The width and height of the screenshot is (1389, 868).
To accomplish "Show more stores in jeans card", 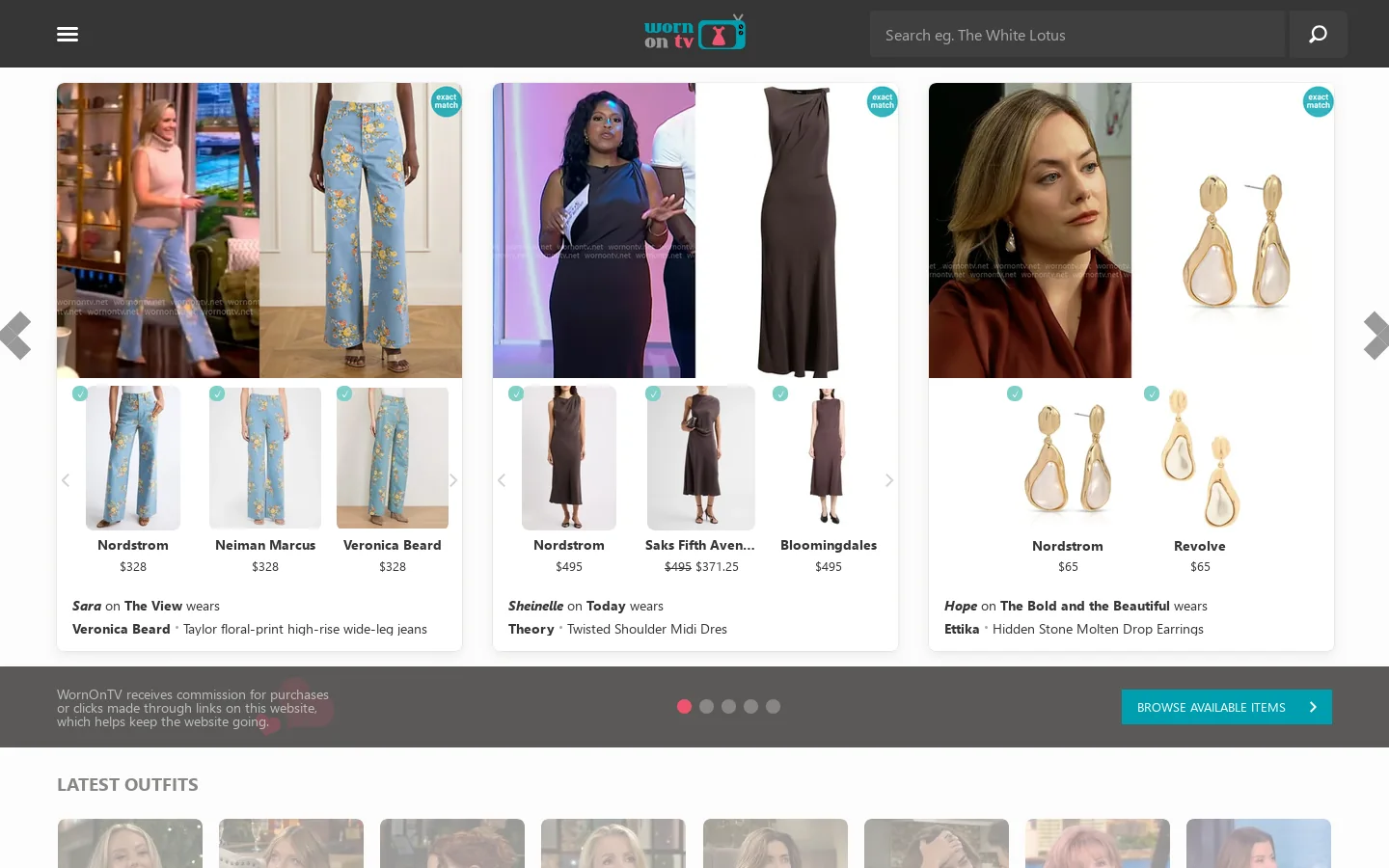I will (x=453, y=480).
